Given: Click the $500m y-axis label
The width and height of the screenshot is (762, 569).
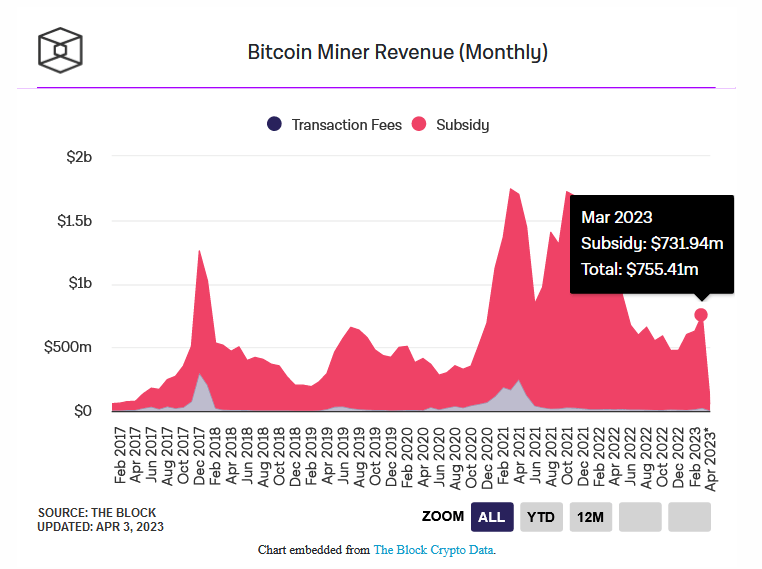Looking at the screenshot, I should tap(68, 347).
